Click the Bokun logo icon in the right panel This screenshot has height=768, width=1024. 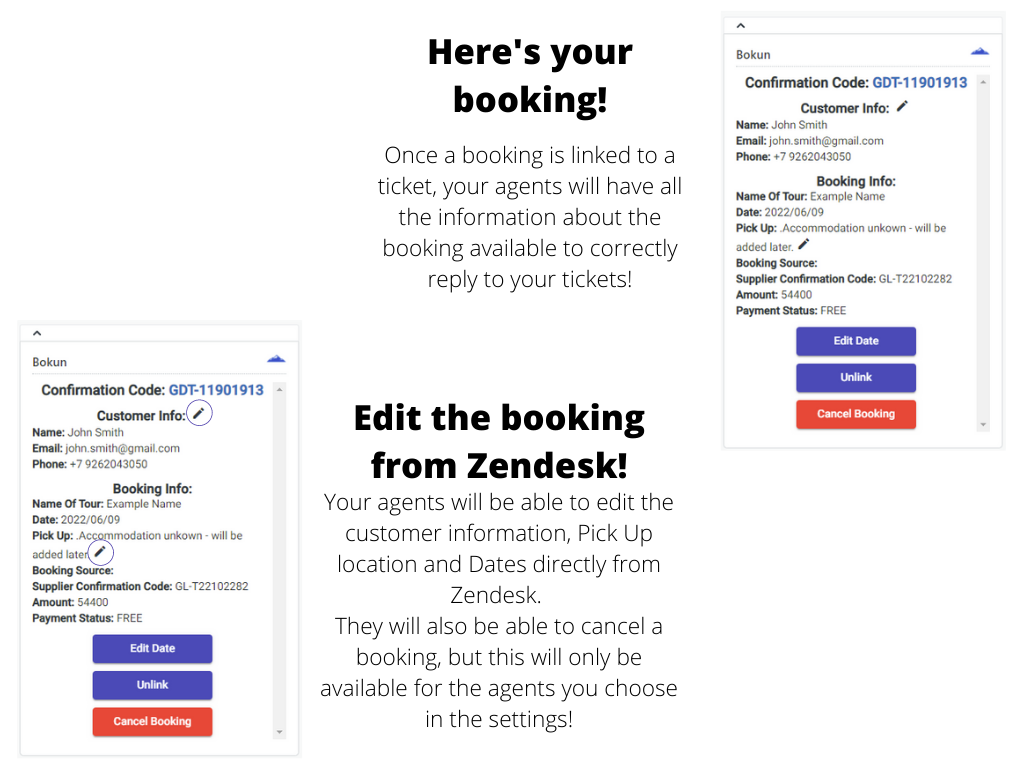point(980,51)
